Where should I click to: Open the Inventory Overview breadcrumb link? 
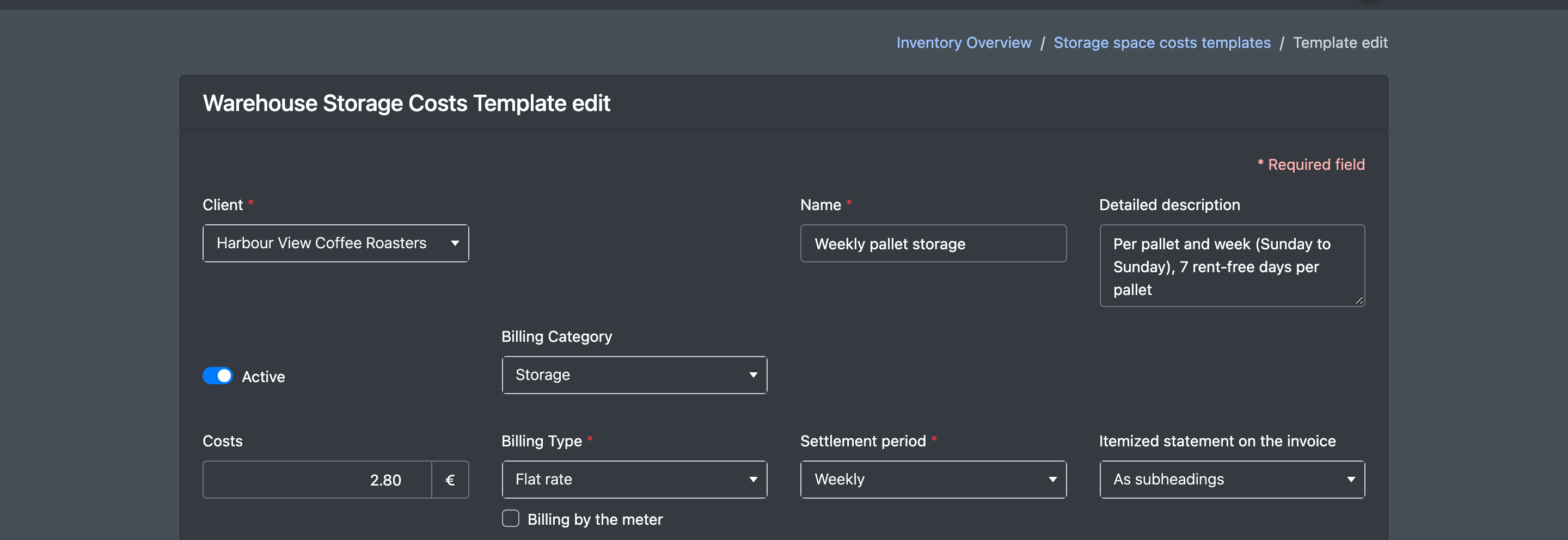pos(964,42)
